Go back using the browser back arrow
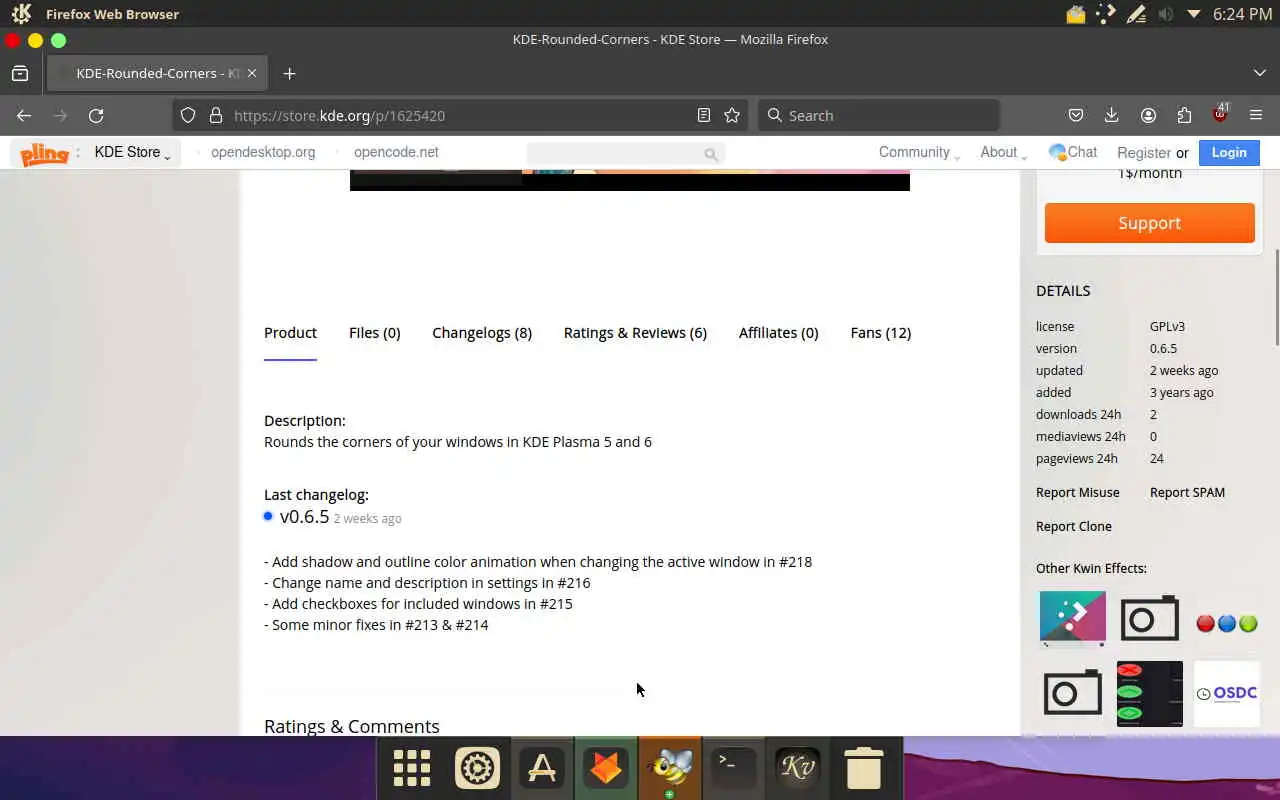This screenshot has height=800, width=1280. click(24, 115)
